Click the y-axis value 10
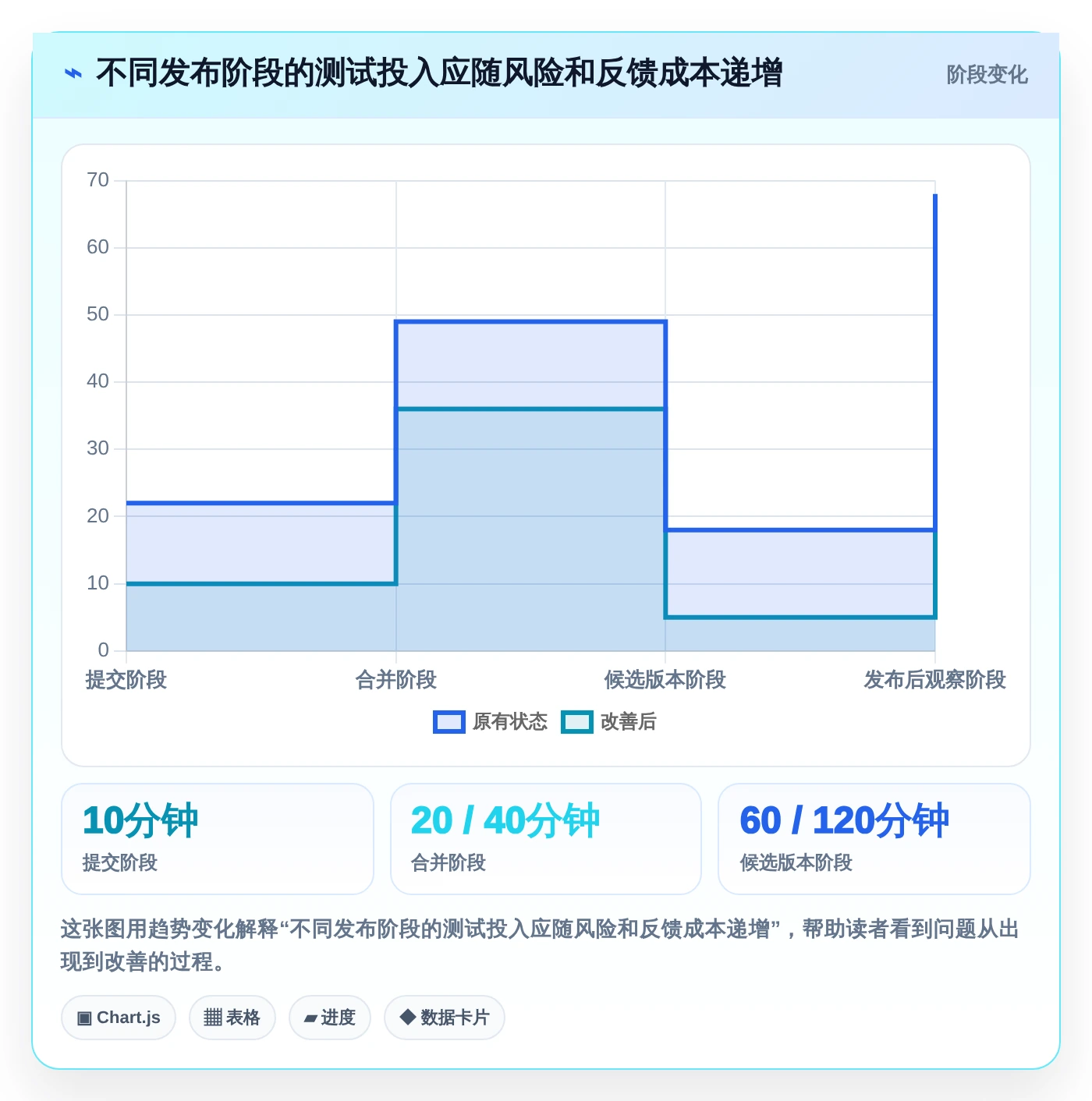 (x=98, y=583)
